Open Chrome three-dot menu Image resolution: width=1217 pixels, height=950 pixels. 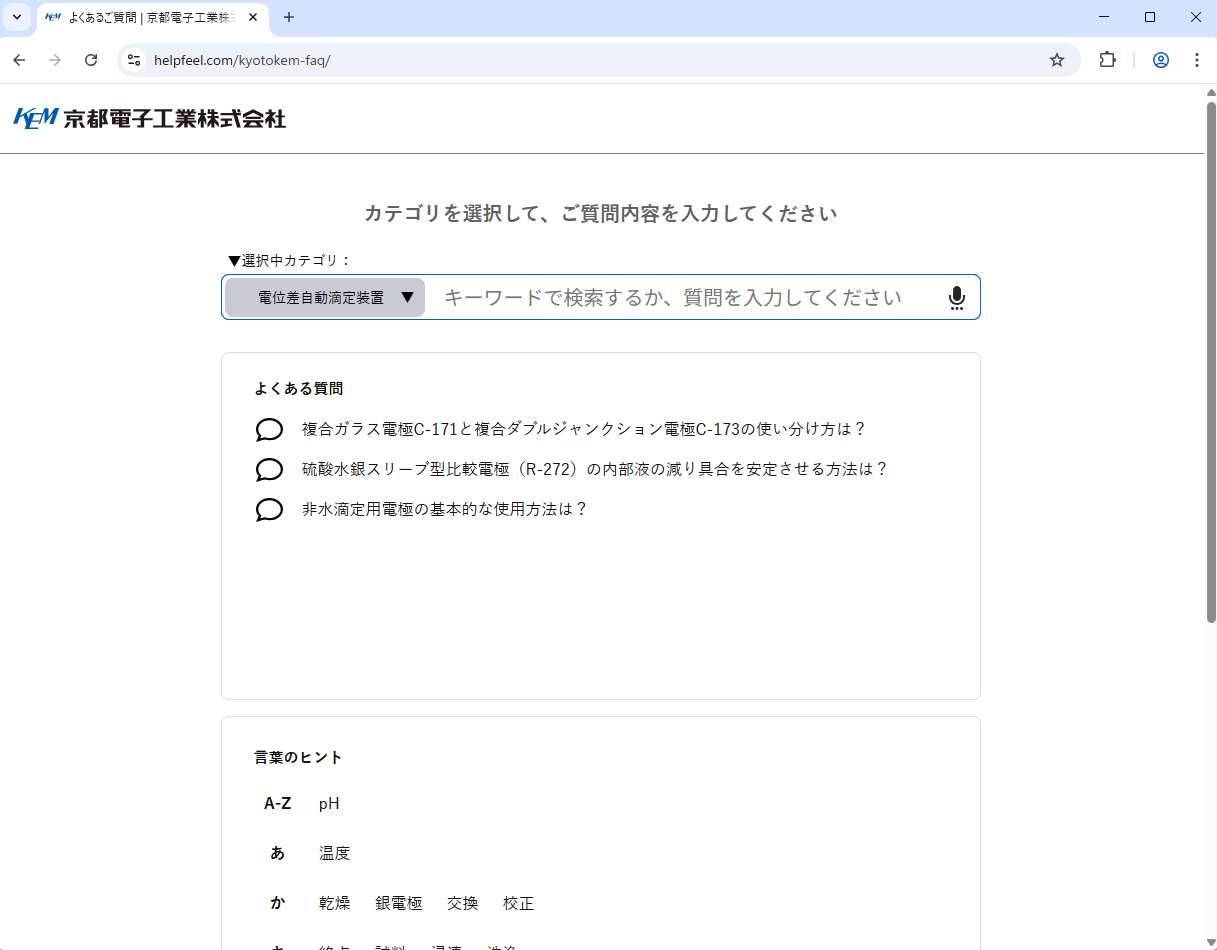point(1196,60)
